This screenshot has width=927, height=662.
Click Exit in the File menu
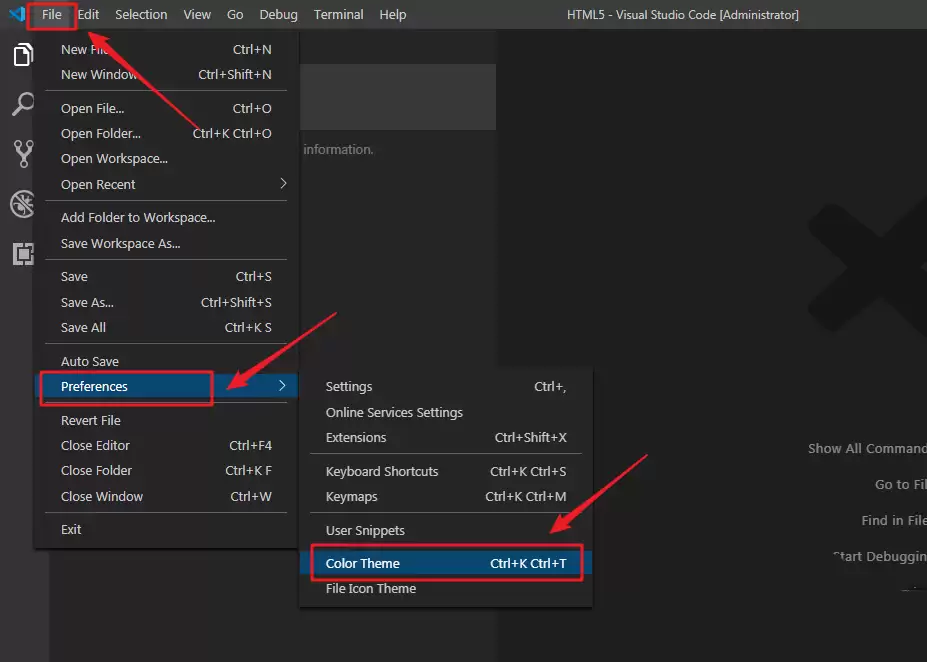point(71,529)
